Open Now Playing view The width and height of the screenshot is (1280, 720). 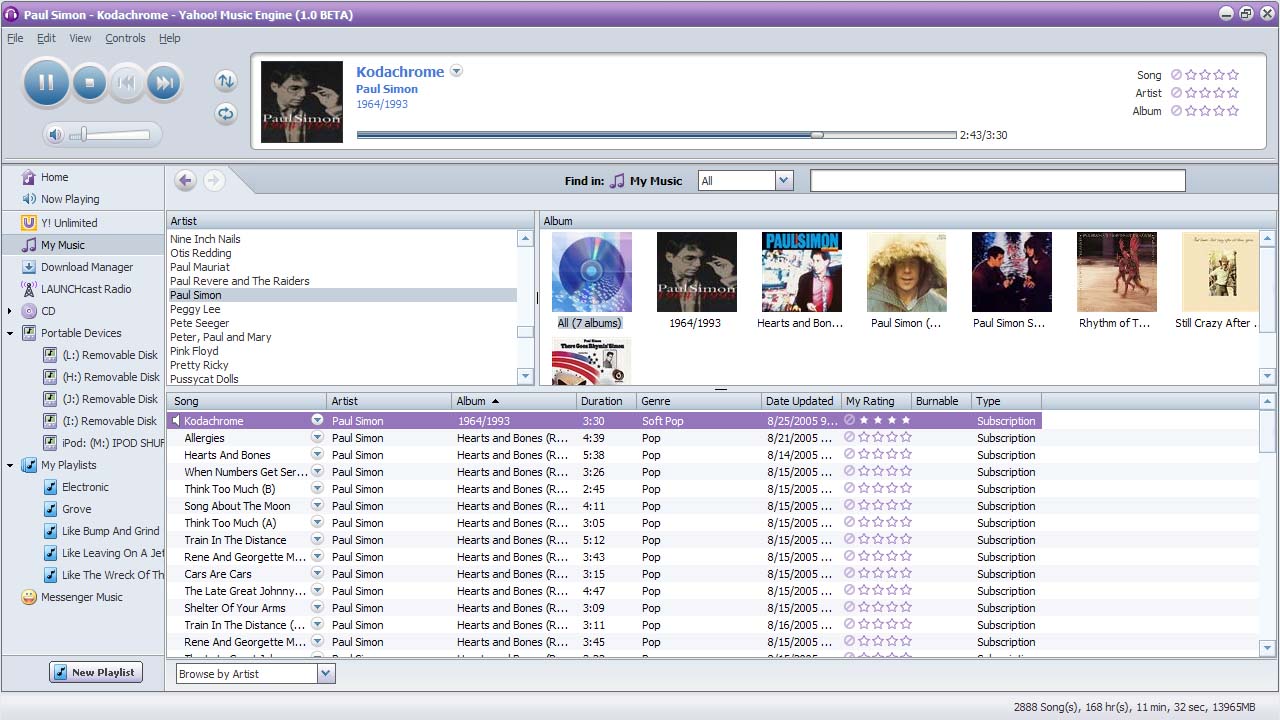click(x=70, y=199)
